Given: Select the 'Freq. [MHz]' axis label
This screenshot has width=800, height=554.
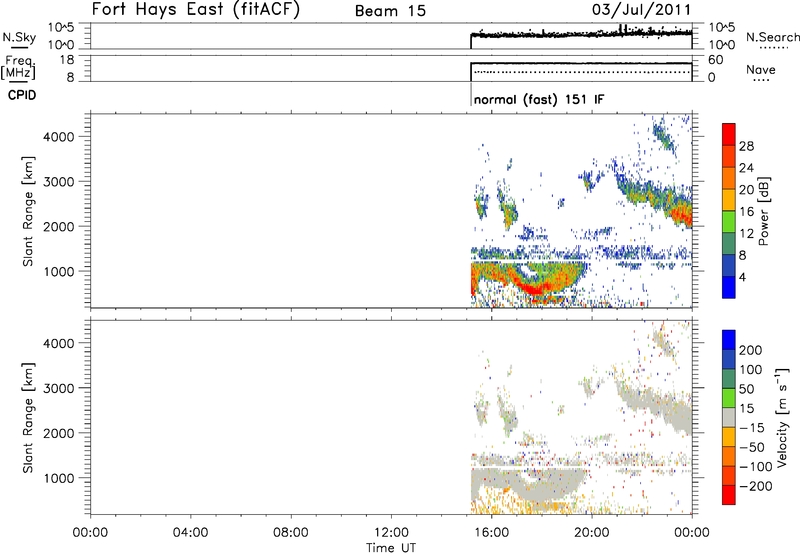Looking at the screenshot, I should 18,68.
